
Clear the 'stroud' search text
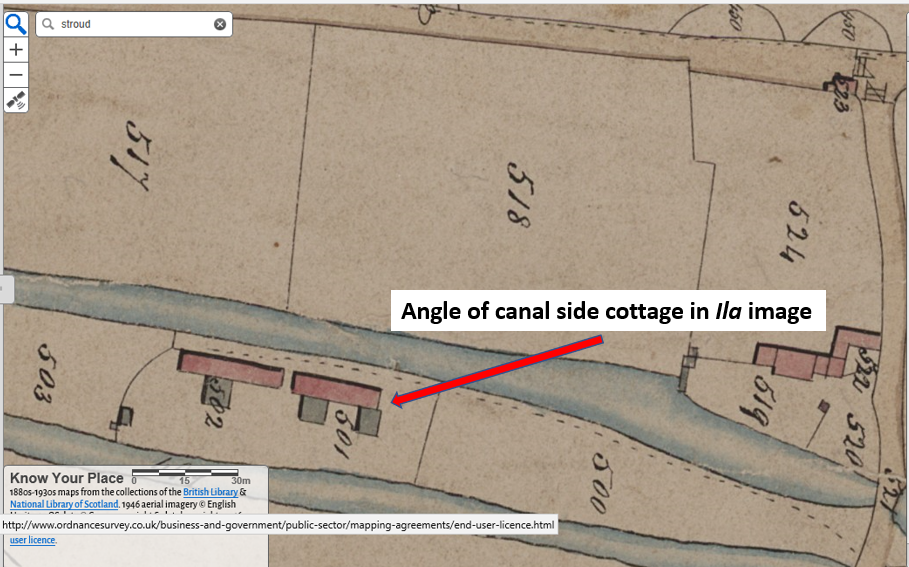point(220,24)
